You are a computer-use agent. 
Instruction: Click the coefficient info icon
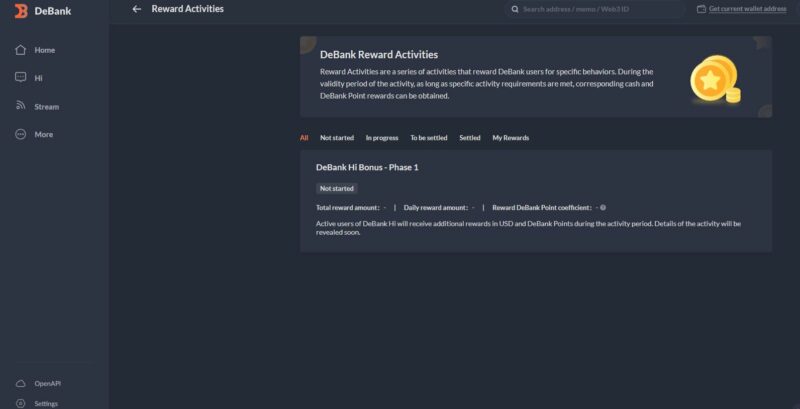click(x=603, y=208)
